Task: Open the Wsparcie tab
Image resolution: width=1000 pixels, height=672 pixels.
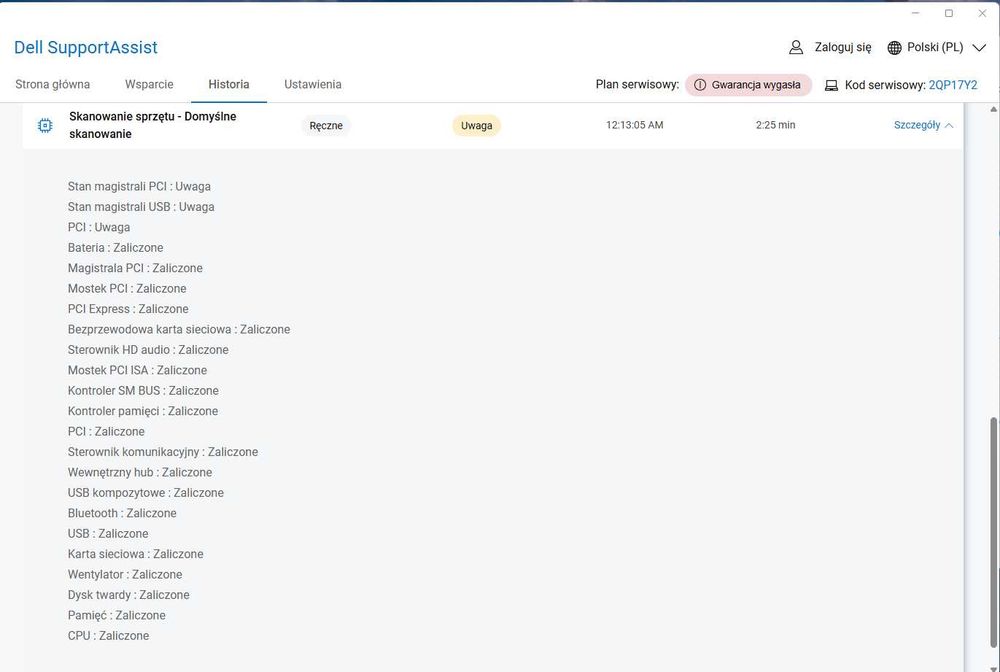Action: coord(149,84)
